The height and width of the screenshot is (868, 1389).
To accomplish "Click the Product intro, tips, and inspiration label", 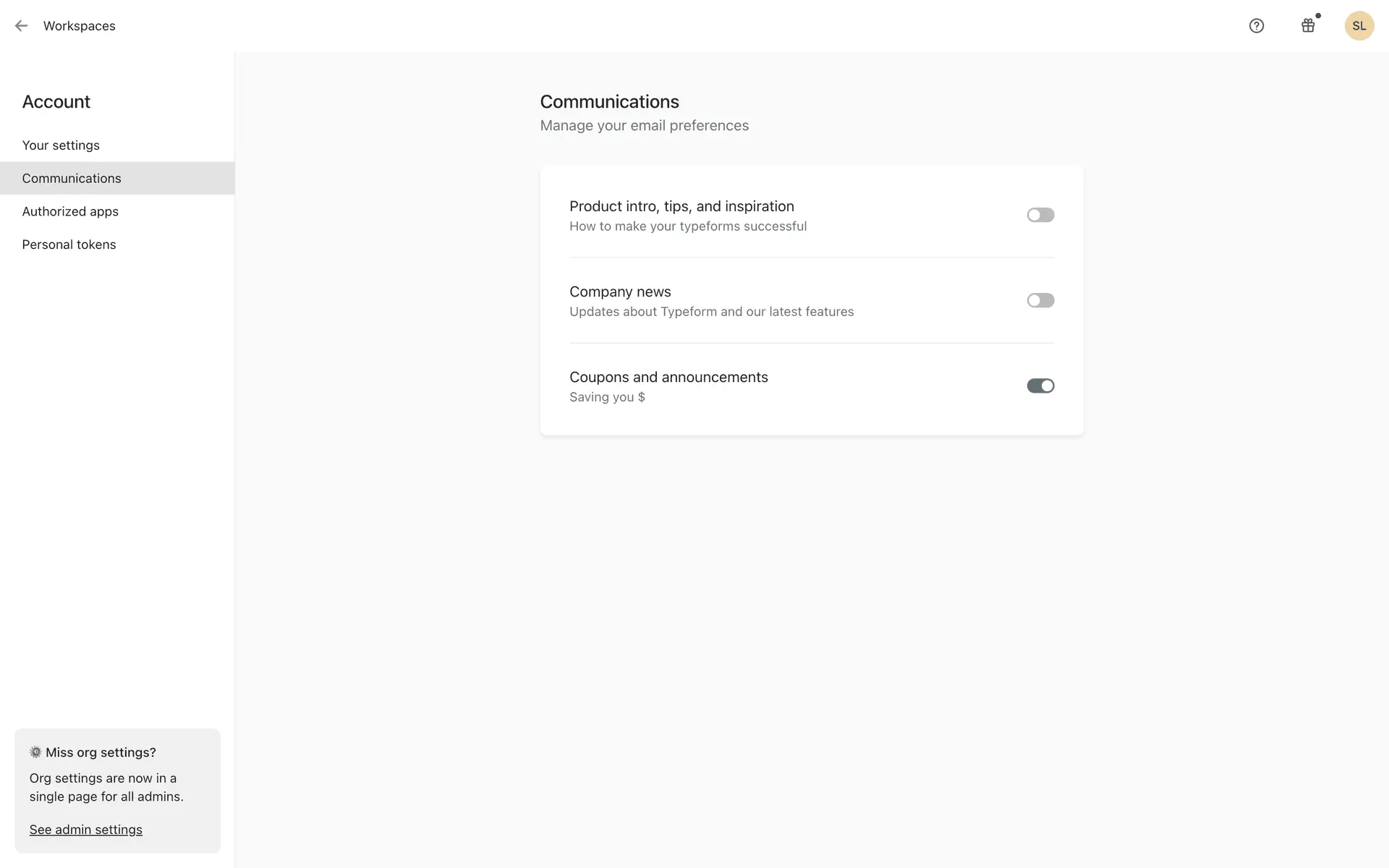I will coord(681,206).
